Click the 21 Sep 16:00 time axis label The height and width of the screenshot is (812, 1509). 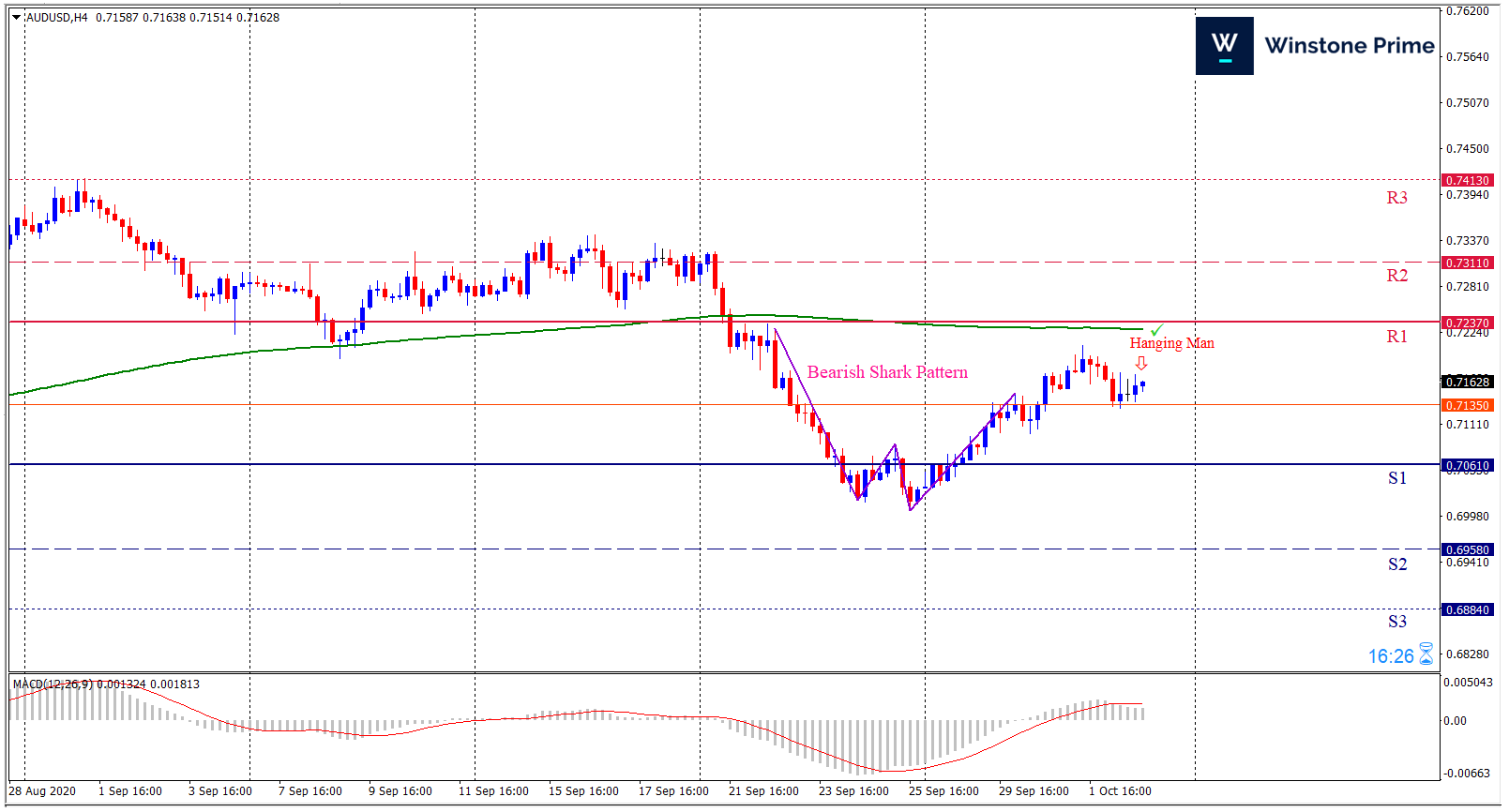coord(763,790)
